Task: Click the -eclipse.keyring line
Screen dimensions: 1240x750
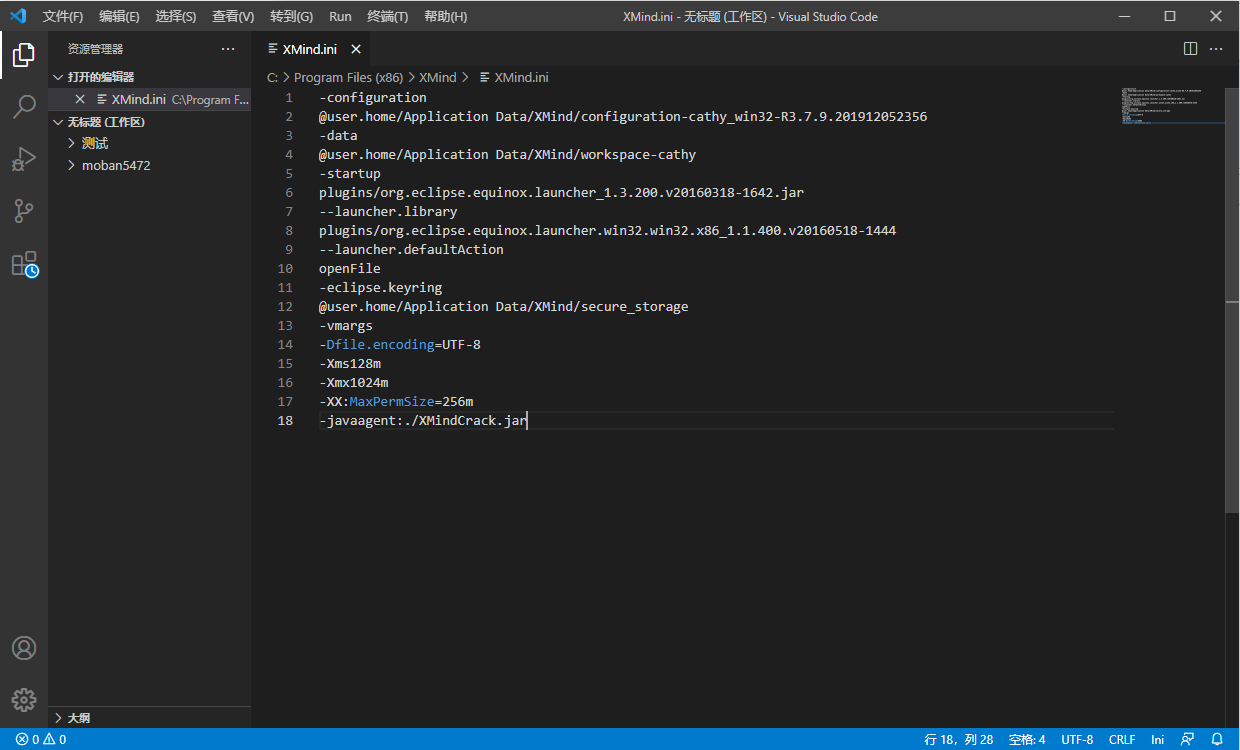Action: pyautogui.click(x=381, y=287)
